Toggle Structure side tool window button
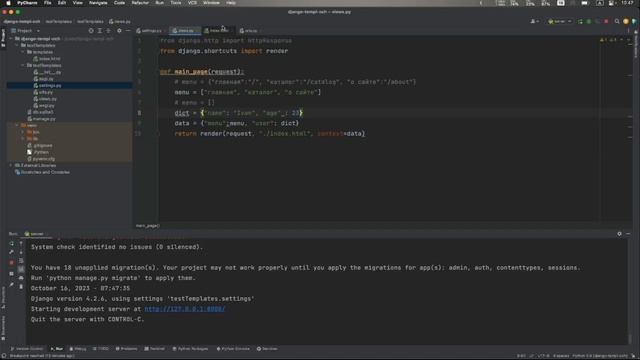The width and height of the screenshot is (640, 360). click(x=3, y=297)
